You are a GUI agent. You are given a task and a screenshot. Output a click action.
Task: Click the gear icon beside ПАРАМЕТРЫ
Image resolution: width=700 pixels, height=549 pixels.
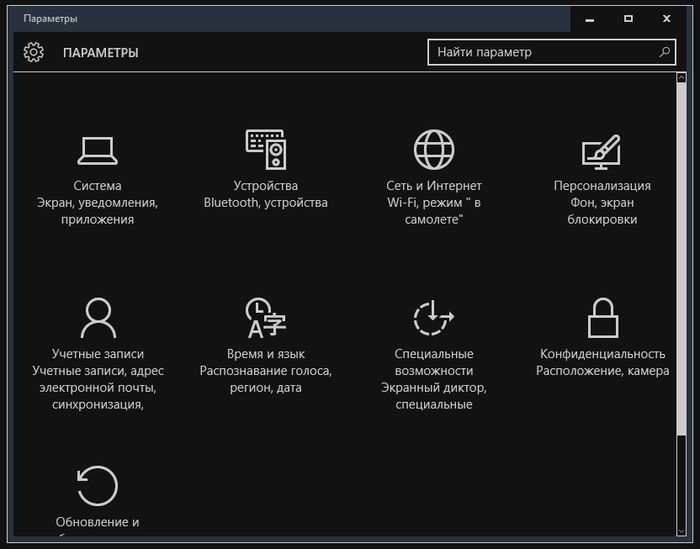click(x=34, y=52)
